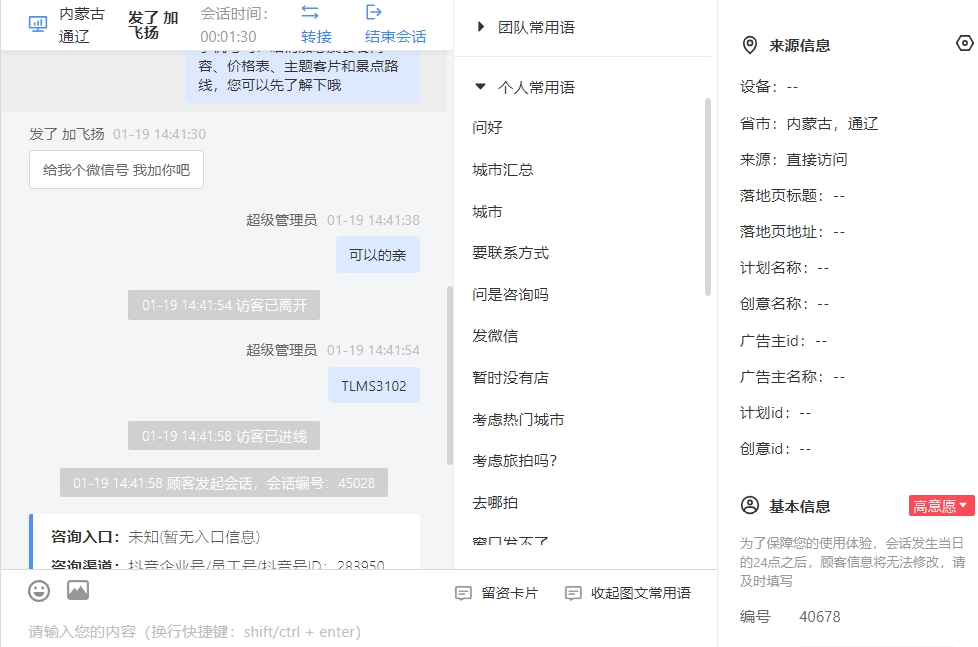Viewport: 978px width, 647px height.
Task: Click the 计划名称 row
Action: click(785, 268)
